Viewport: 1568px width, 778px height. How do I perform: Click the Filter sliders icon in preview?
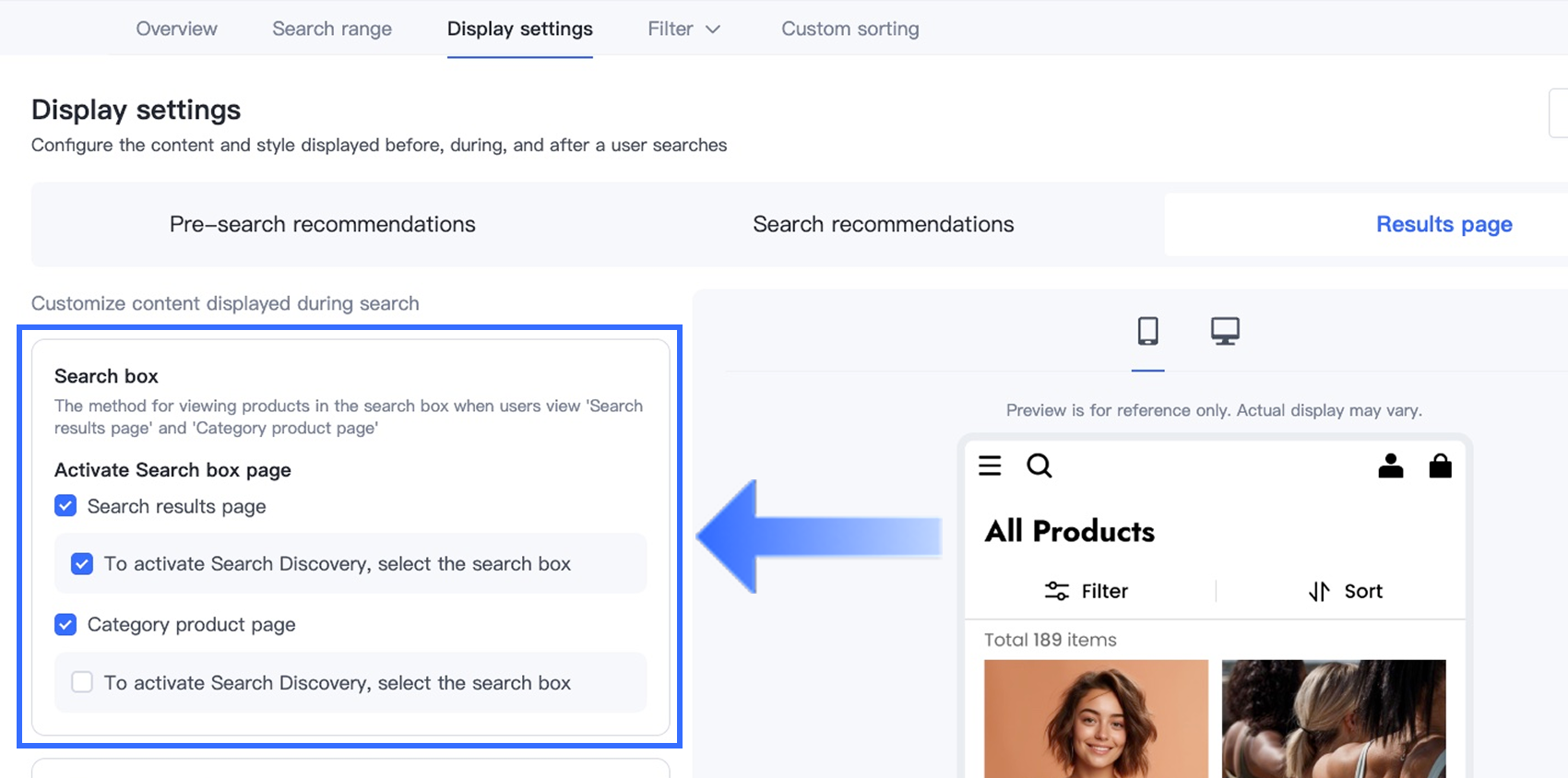pos(1057,591)
